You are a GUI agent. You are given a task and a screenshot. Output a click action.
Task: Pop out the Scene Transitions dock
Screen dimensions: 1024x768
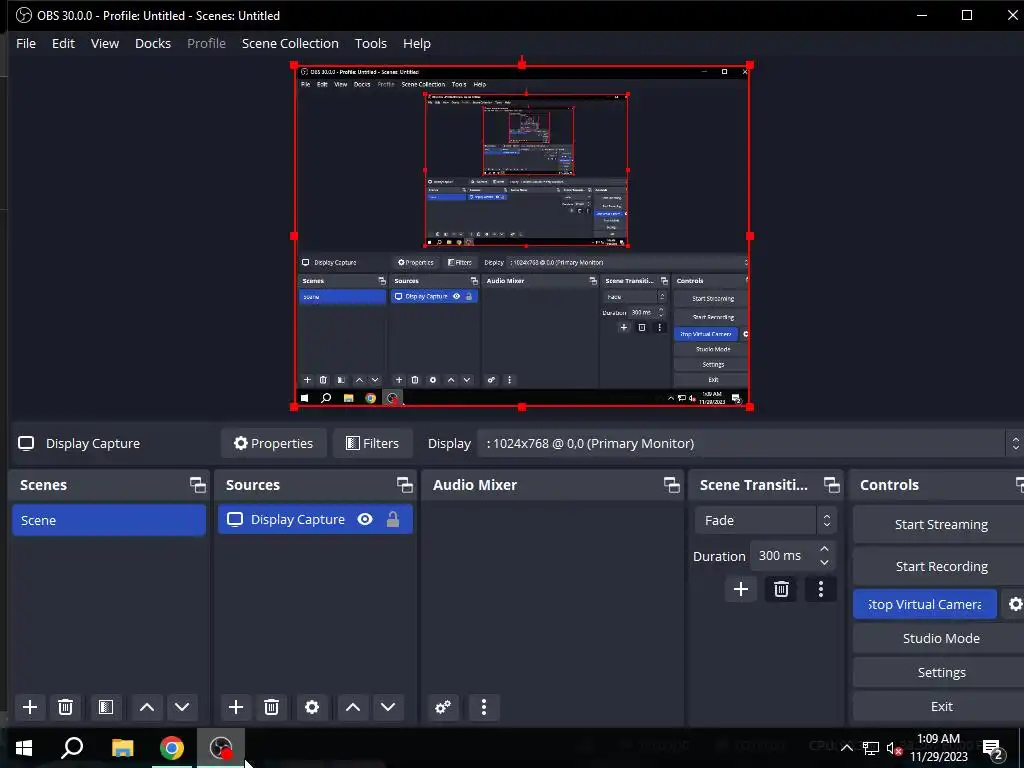[831, 485]
